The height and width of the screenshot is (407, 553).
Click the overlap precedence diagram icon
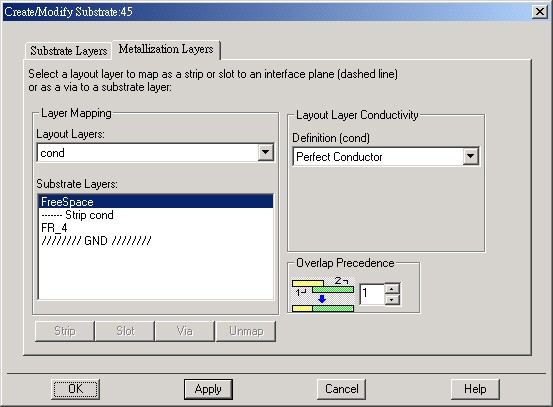pos(323,294)
